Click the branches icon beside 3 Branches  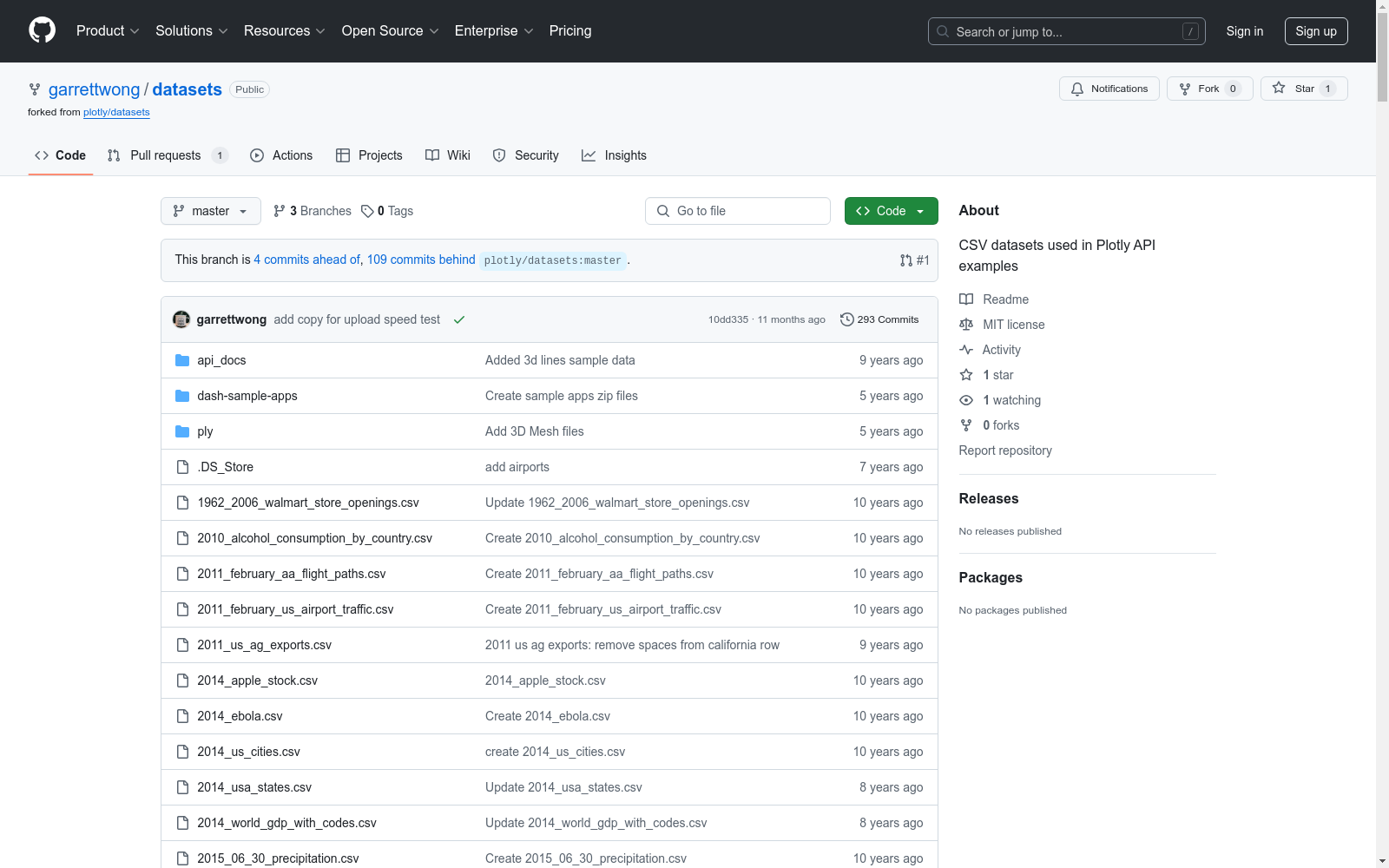tap(280, 211)
